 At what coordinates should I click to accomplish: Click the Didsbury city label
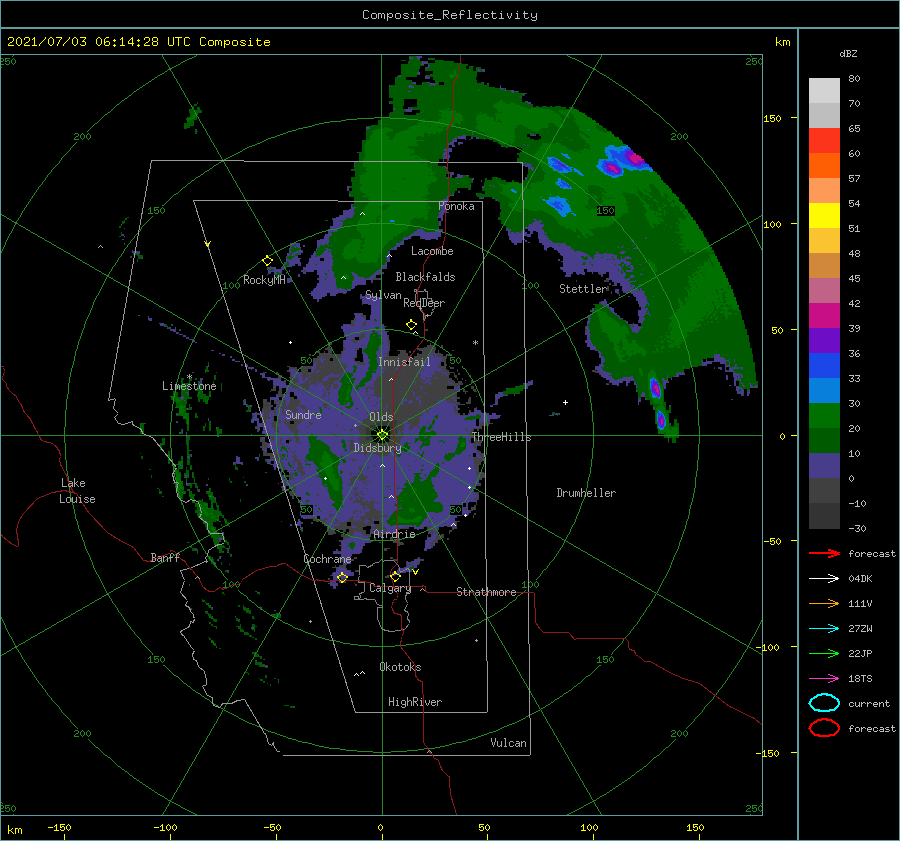[377, 448]
